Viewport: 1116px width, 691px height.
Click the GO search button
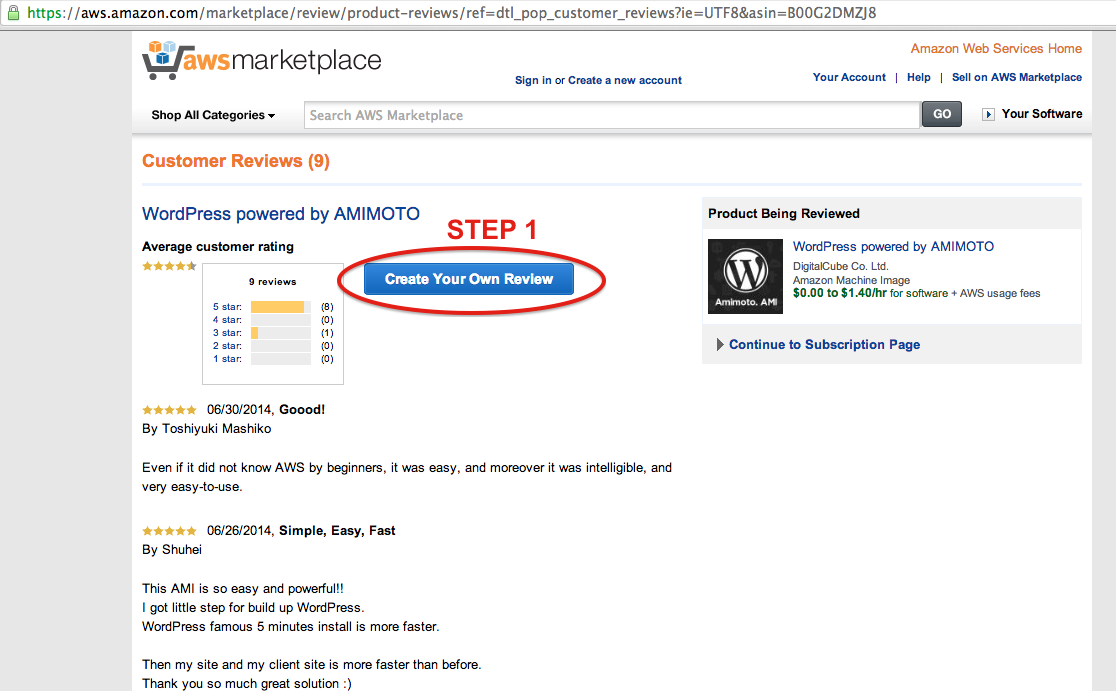coord(942,114)
